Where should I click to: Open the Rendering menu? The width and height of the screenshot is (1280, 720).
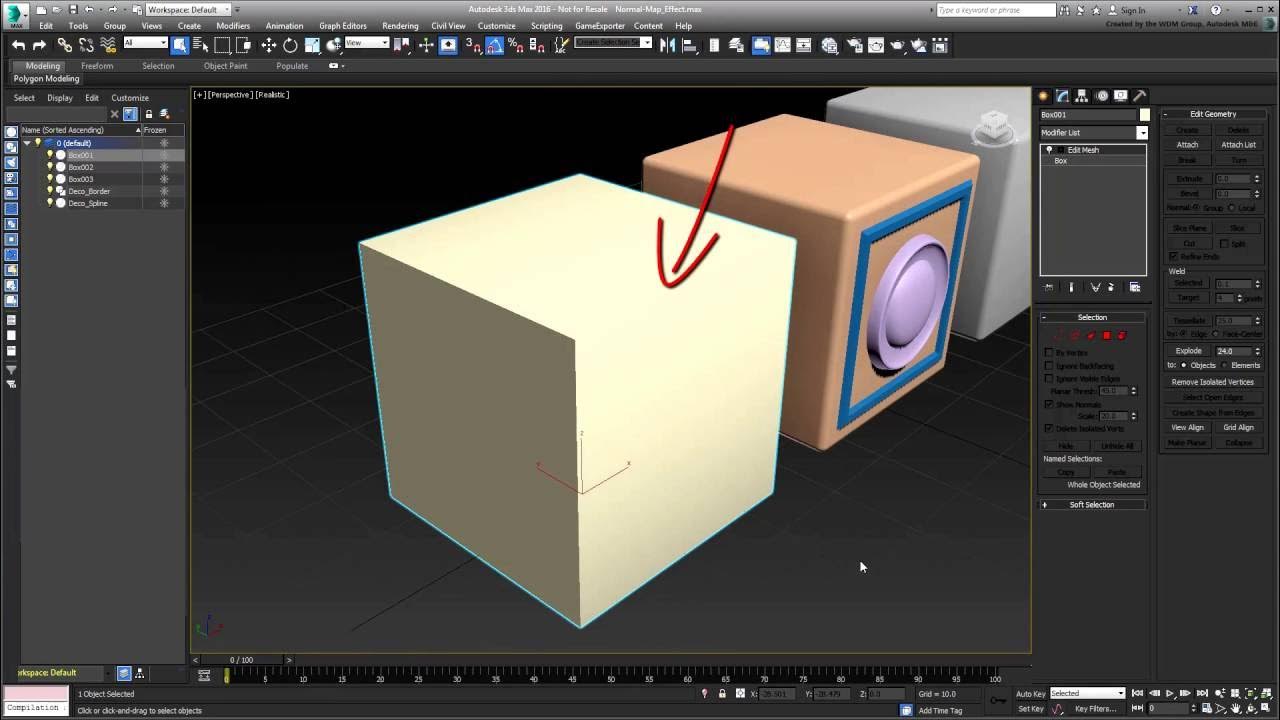[x=400, y=26]
